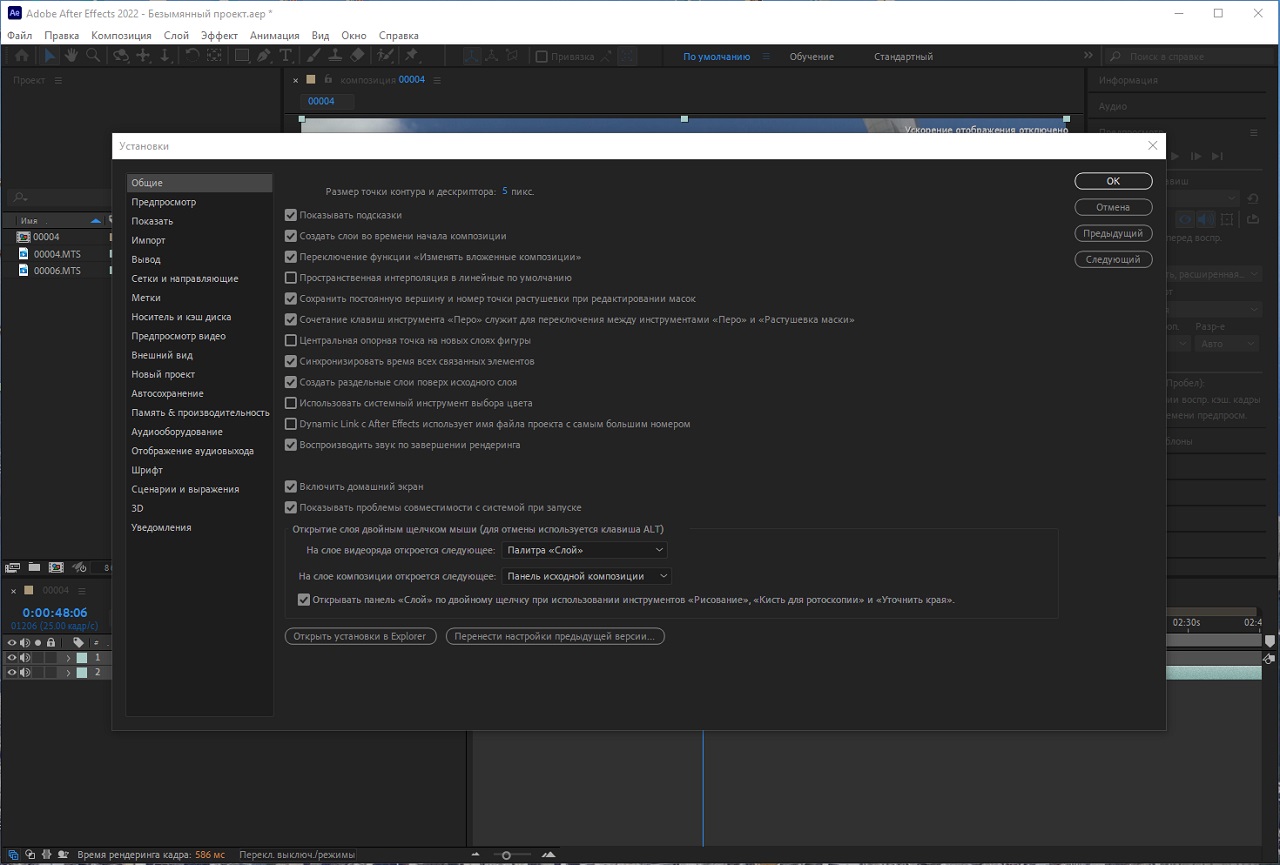Click the Home icon in toolbar

click(21, 56)
